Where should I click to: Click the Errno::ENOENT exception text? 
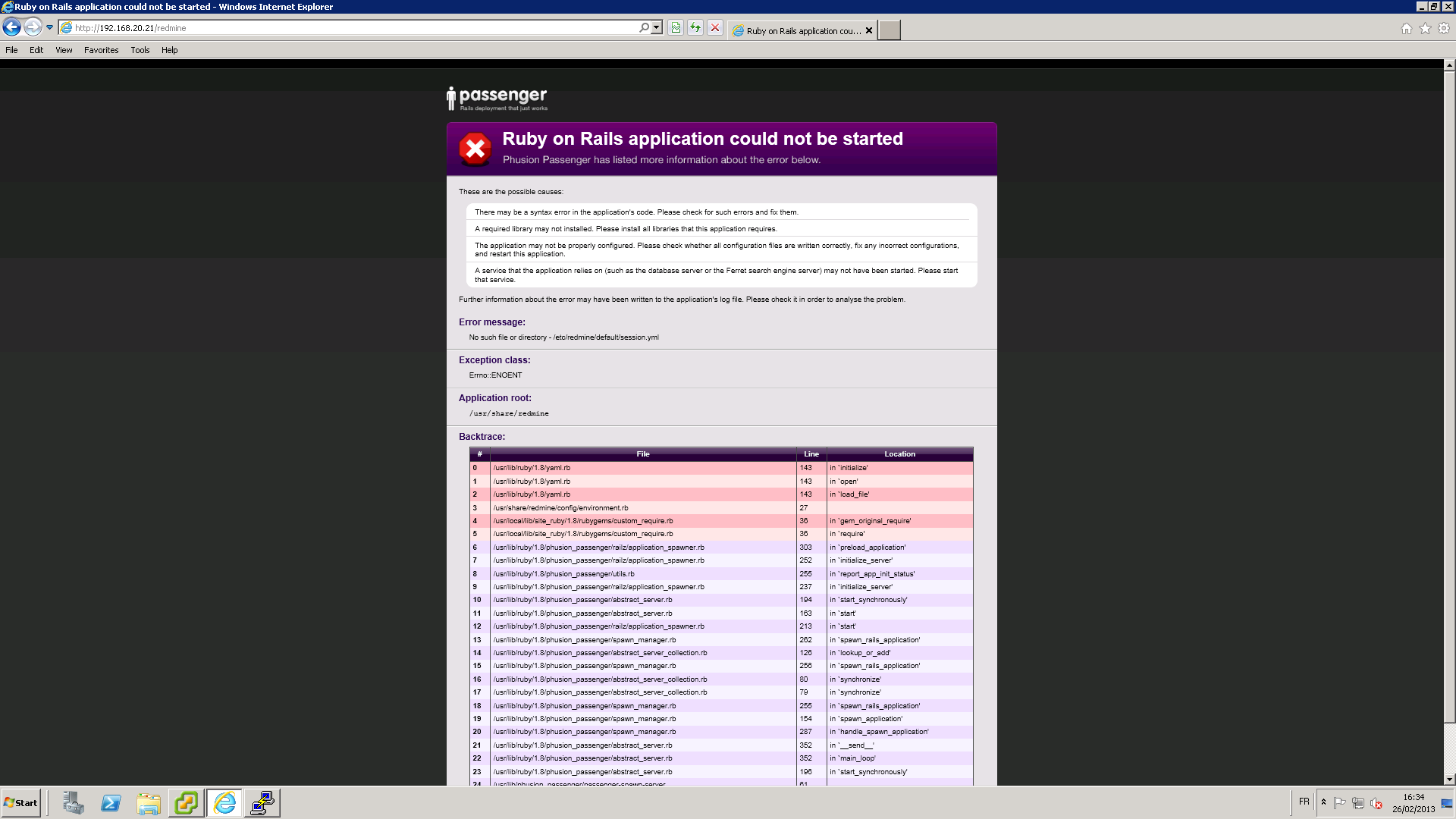495,375
